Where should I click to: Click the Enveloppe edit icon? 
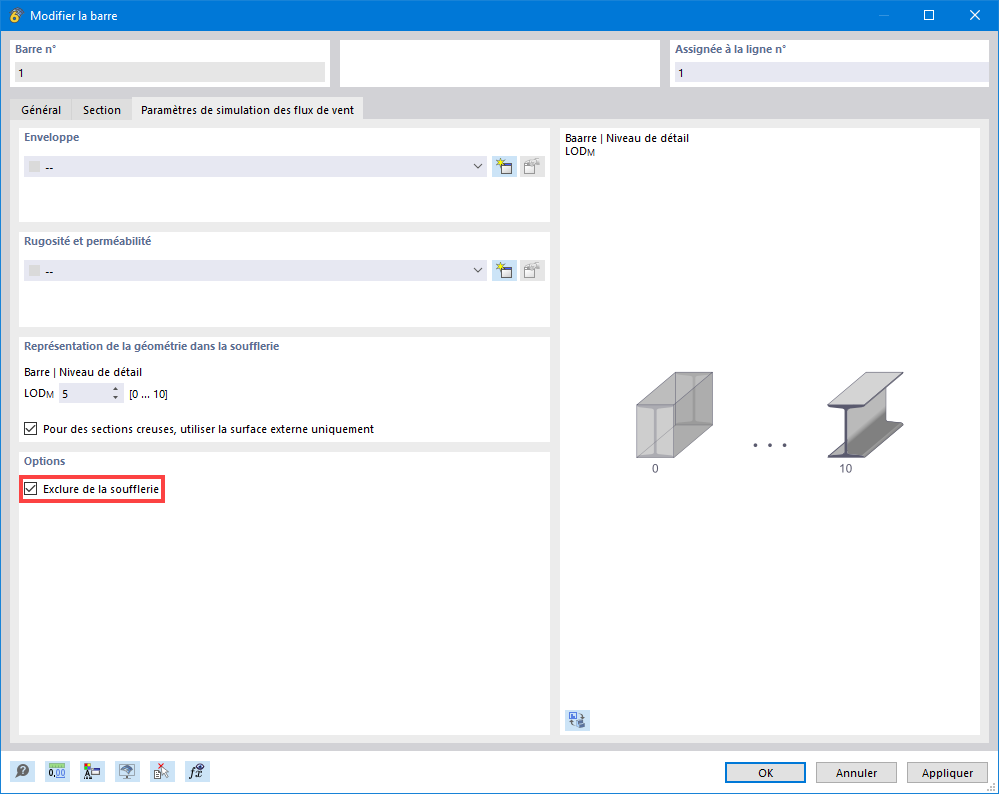coord(532,166)
